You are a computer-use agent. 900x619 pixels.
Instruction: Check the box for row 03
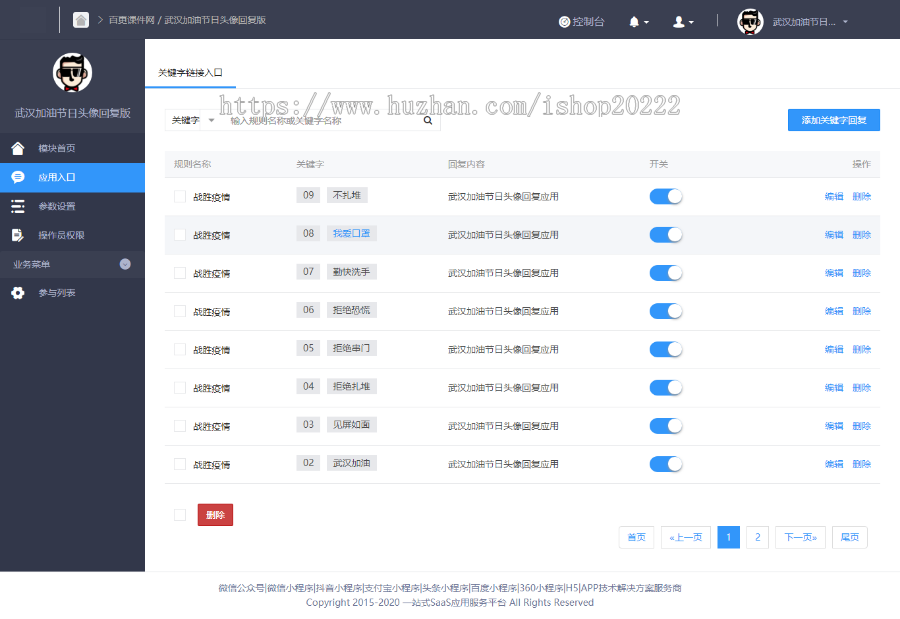180,426
